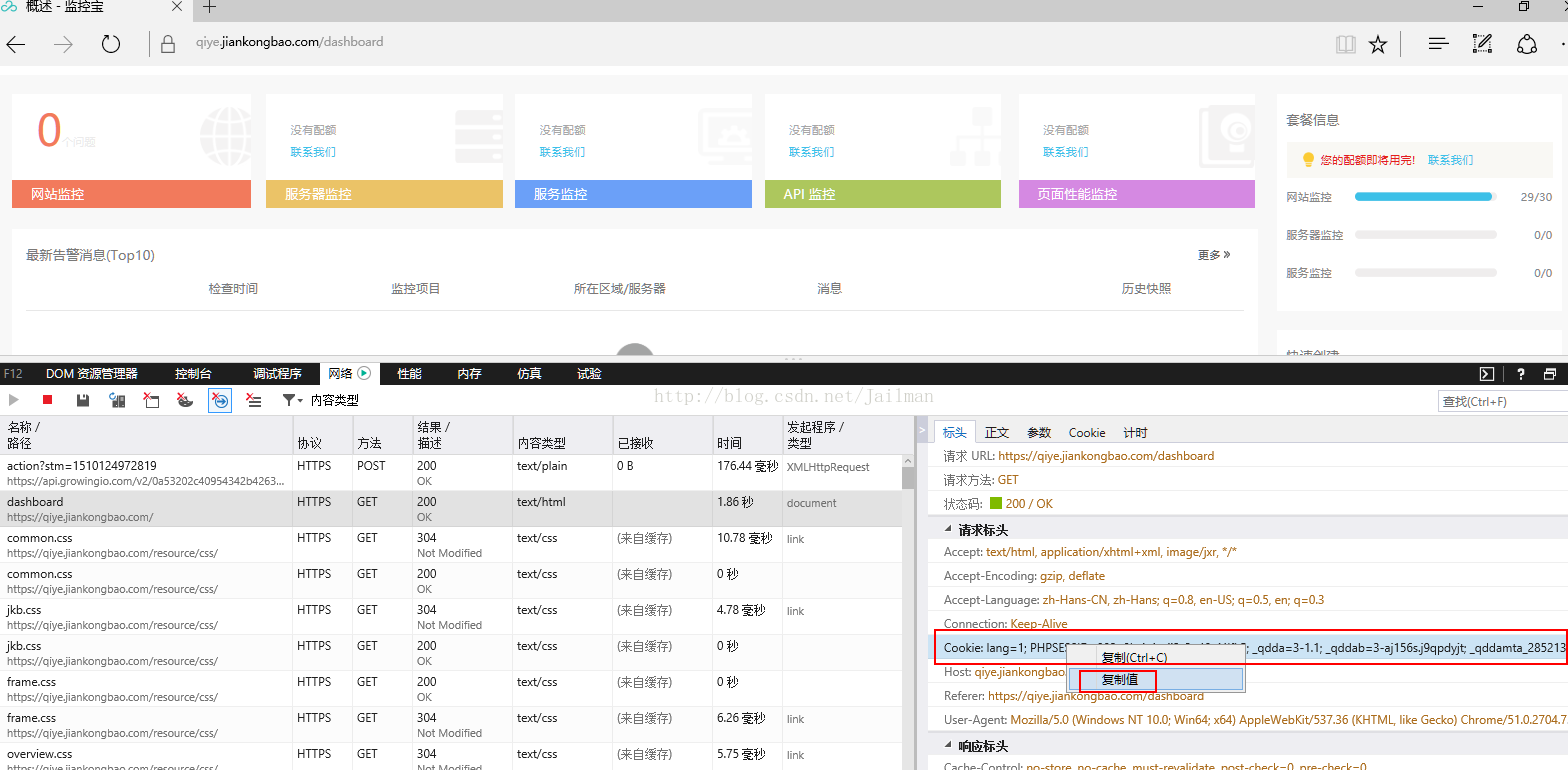
Task: Select the 标头 details tab
Action: pos(955,432)
